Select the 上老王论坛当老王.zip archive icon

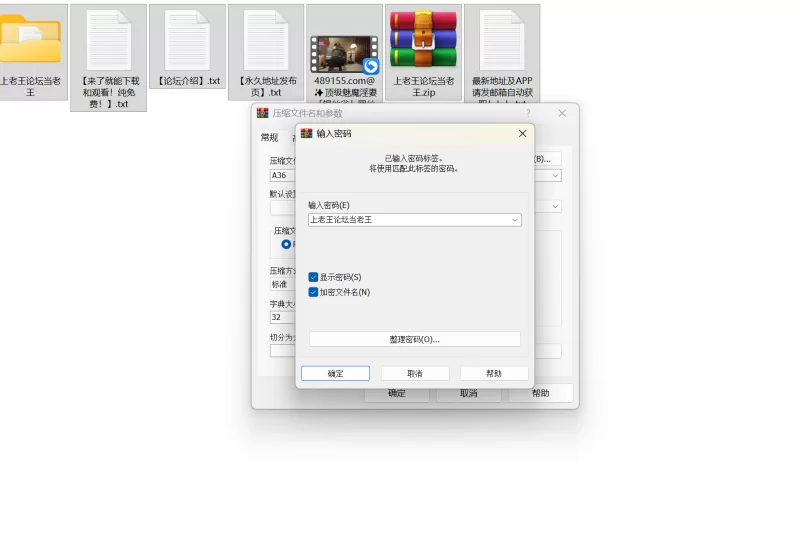pos(423,40)
